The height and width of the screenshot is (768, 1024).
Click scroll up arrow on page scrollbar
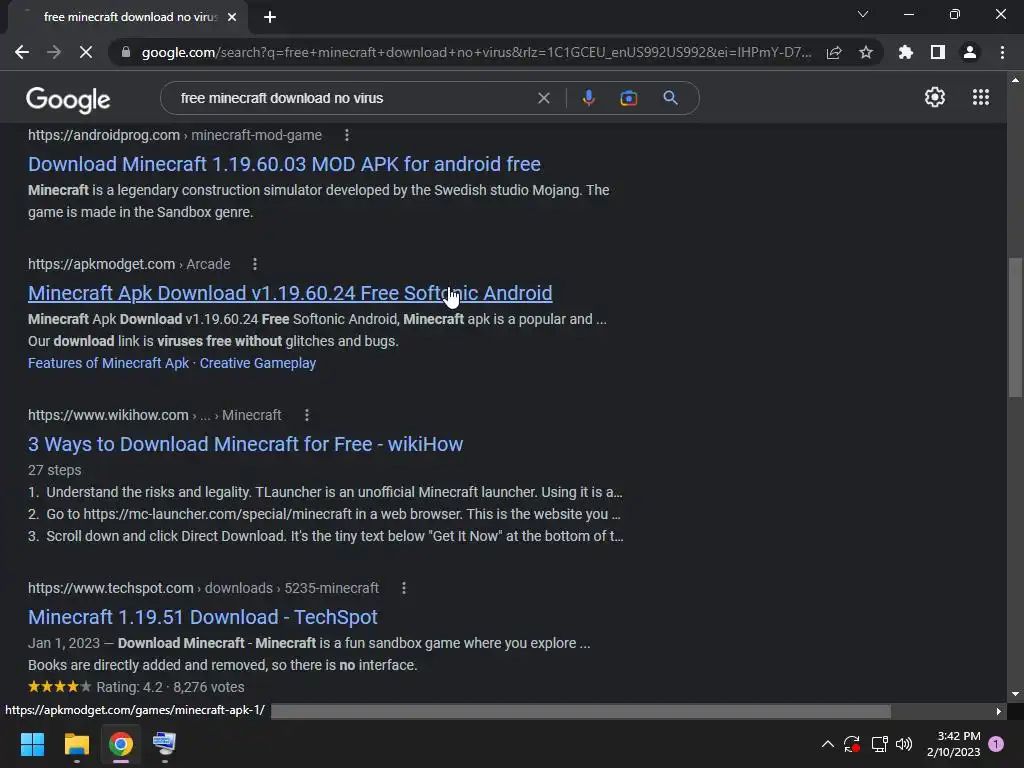(x=1015, y=80)
